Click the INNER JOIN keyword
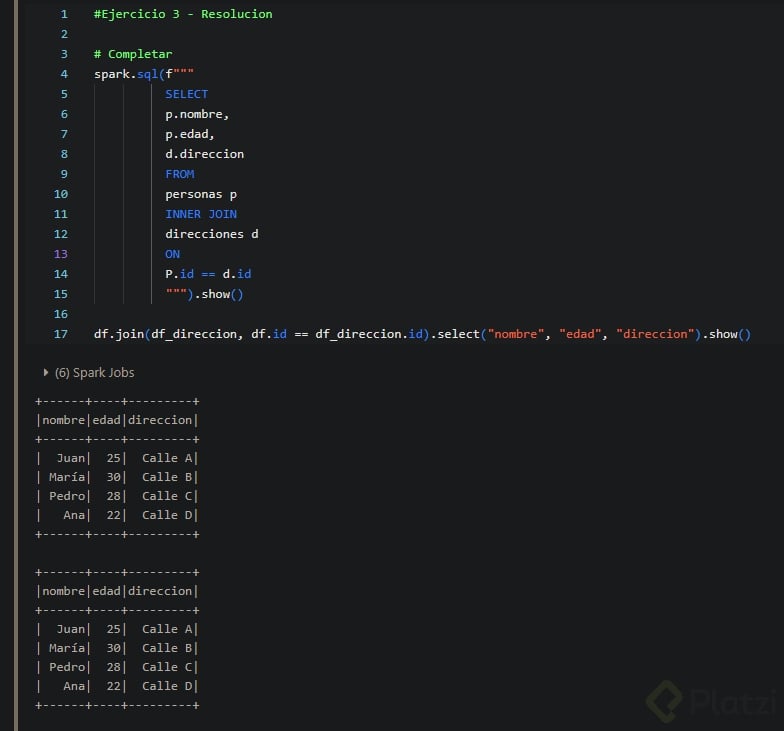The width and height of the screenshot is (784, 731). pyautogui.click(x=201, y=214)
